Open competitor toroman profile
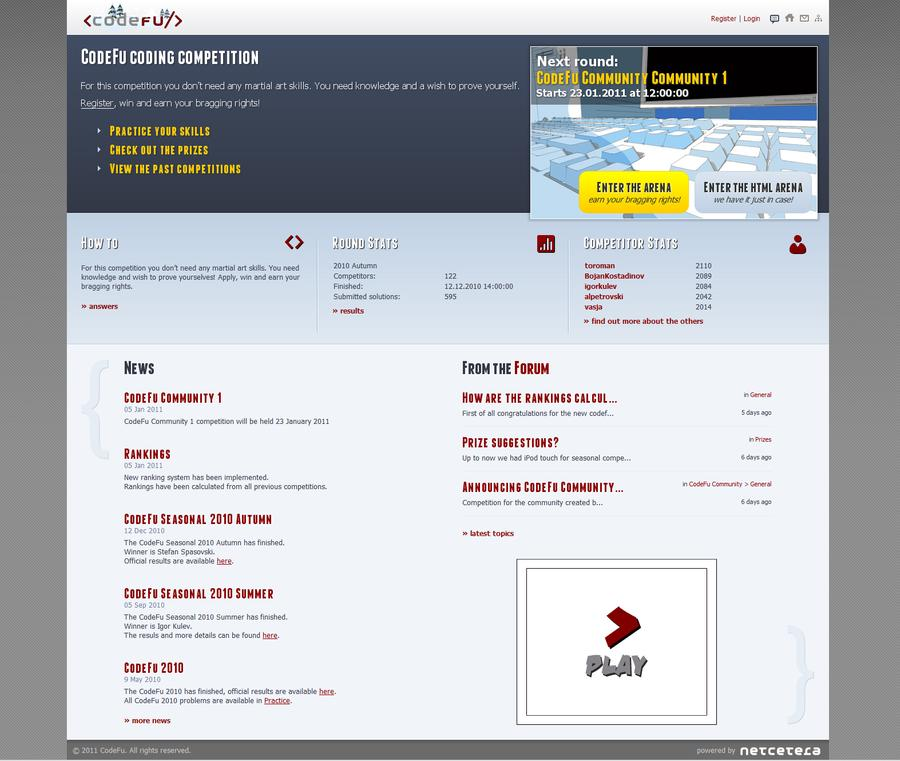 599,266
